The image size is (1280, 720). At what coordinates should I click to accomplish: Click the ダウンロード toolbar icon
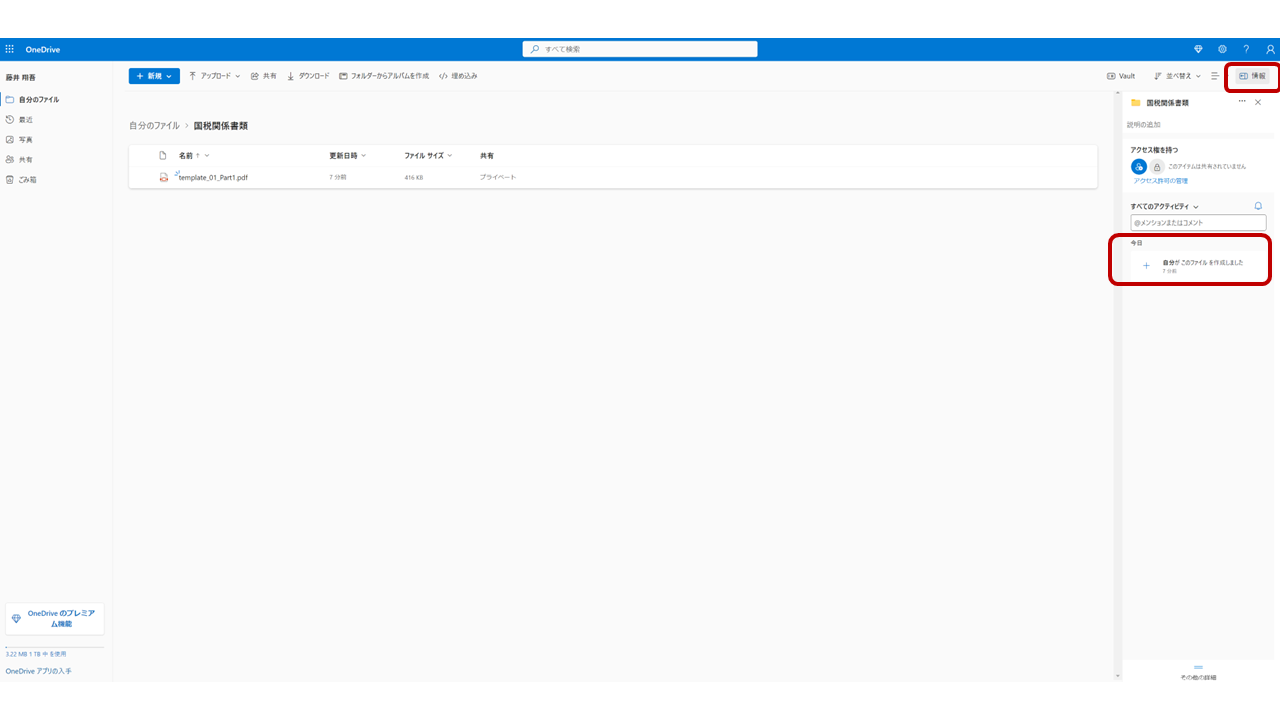click(x=308, y=76)
